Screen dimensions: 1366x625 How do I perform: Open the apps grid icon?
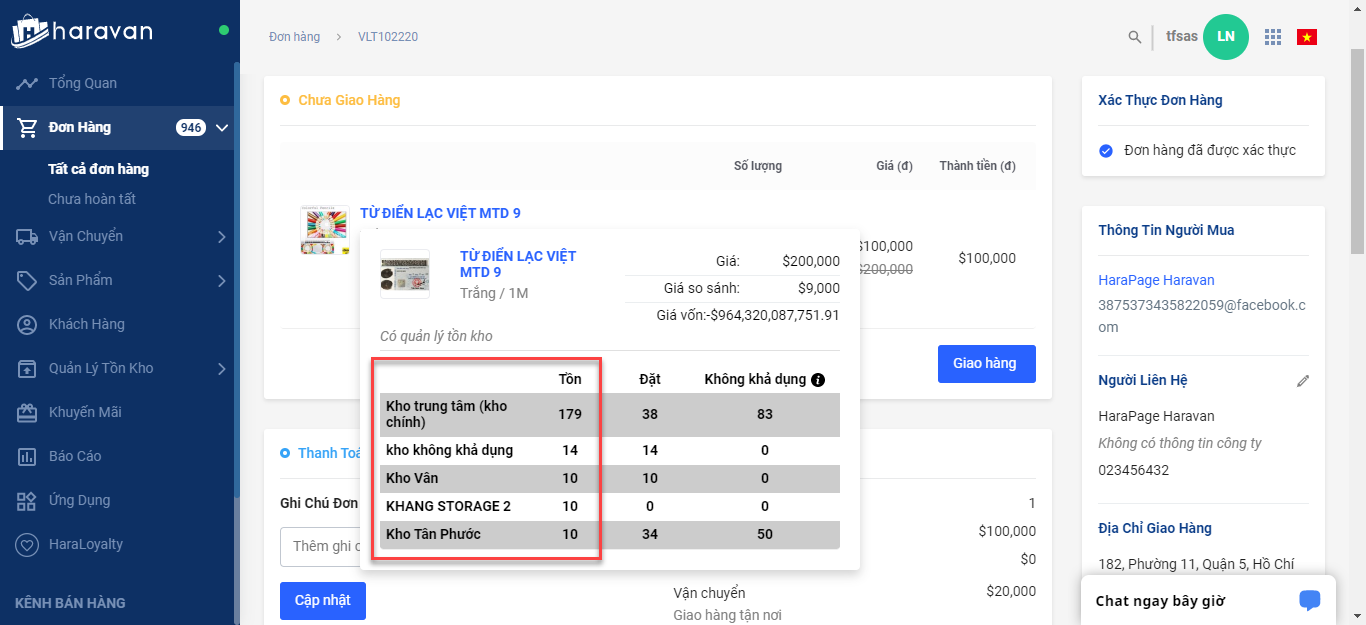(x=1272, y=37)
